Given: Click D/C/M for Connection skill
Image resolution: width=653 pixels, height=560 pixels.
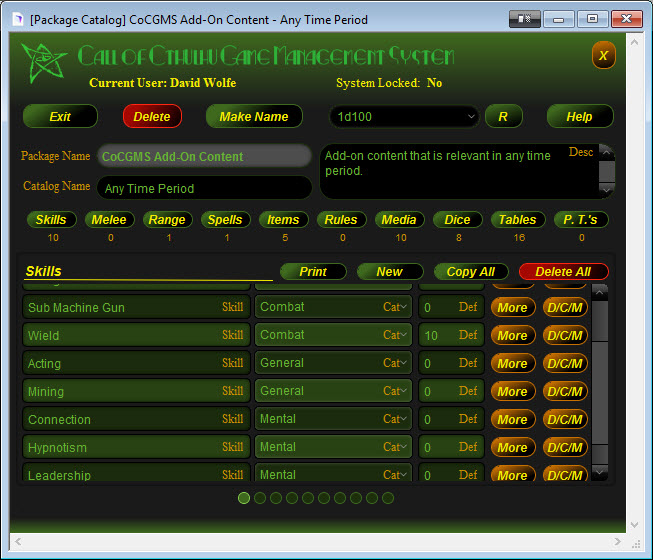Looking at the screenshot, I should click(565, 419).
